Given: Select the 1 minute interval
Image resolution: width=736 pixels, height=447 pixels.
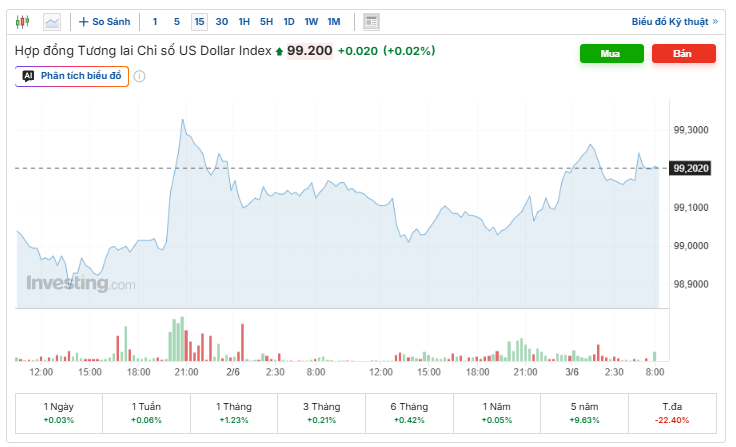Looking at the screenshot, I should coord(155,22).
